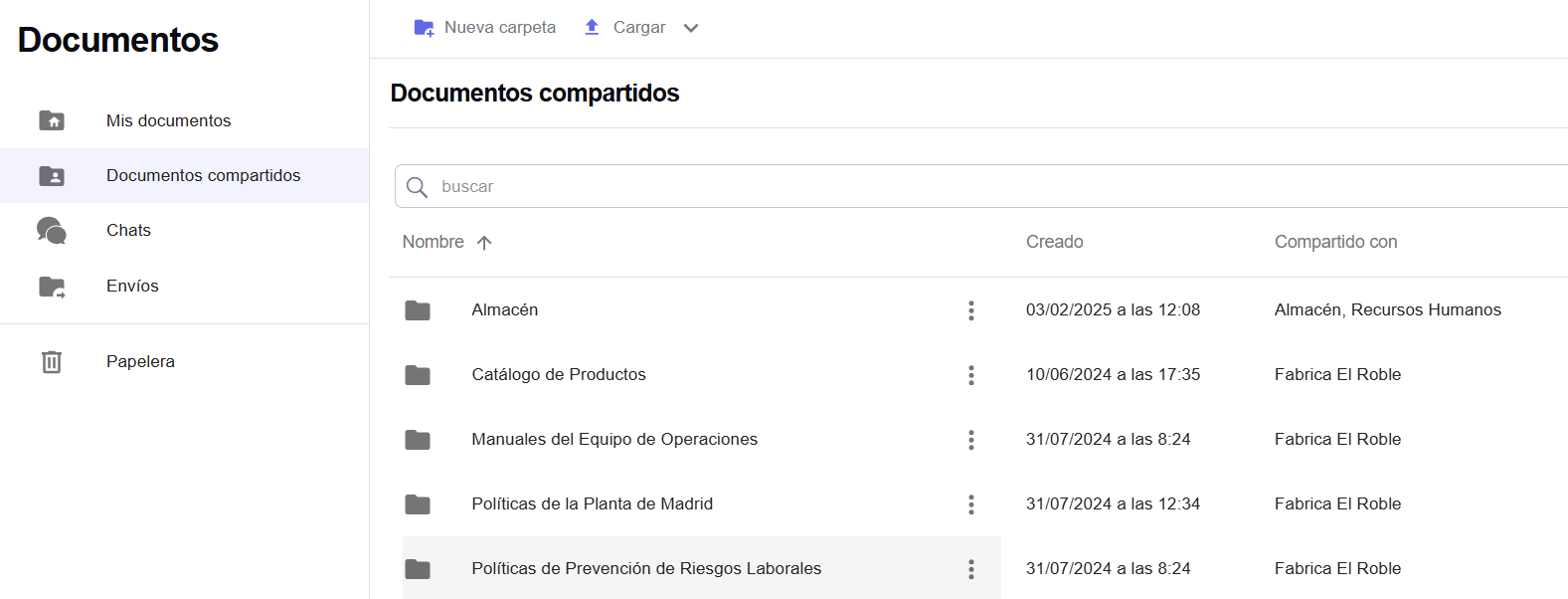Sort list by Creado column header
Viewport: 1568px width, 599px height.
click(x=1054, y=242)
